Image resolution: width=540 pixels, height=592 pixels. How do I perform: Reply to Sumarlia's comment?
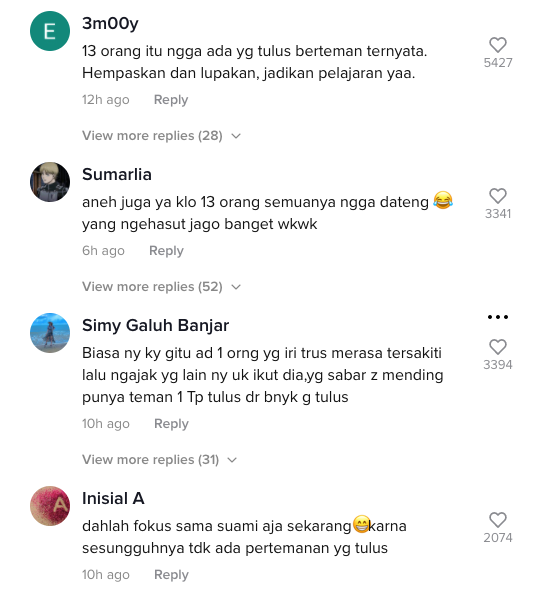click(166, 251)
